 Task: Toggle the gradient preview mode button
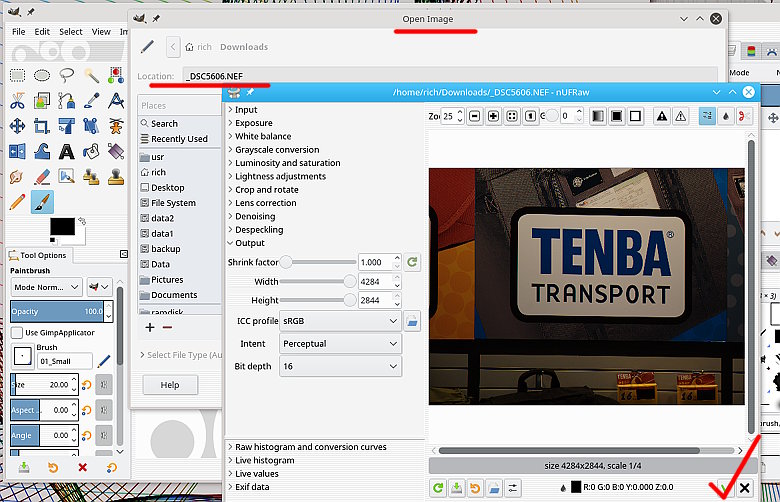click(598, 116)
